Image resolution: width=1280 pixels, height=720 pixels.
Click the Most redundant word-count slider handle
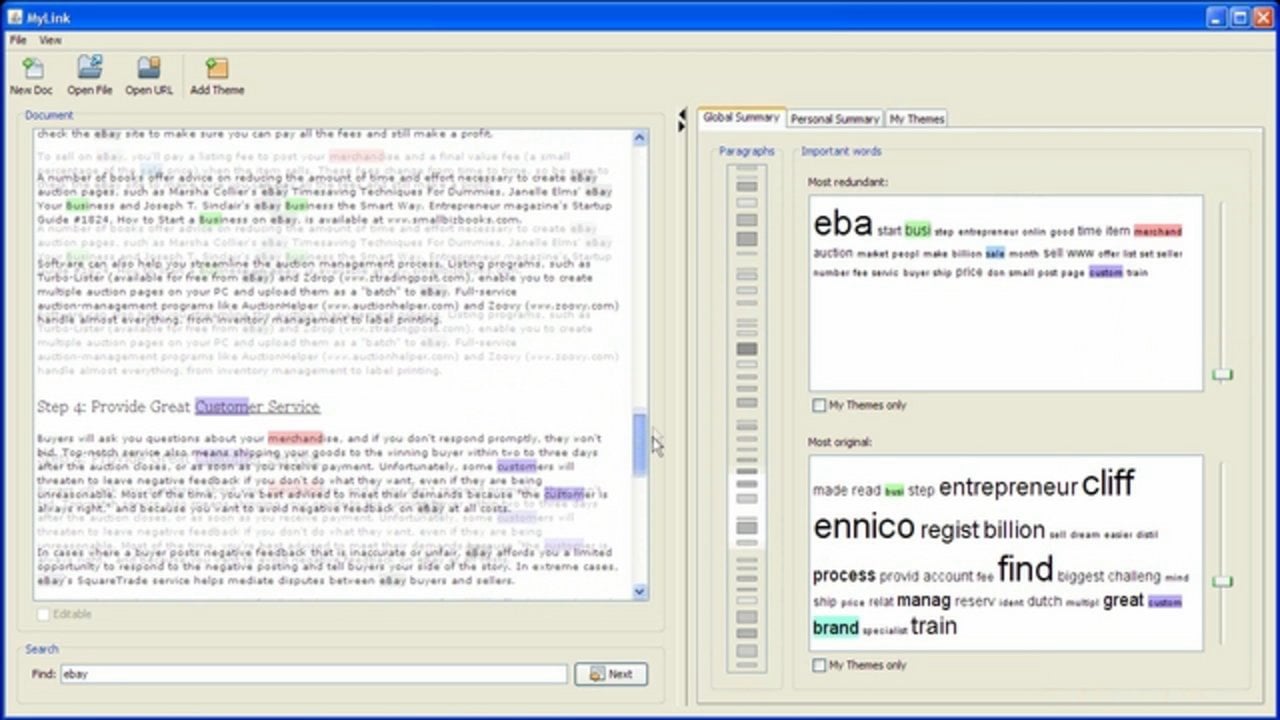pos(1222,375)
